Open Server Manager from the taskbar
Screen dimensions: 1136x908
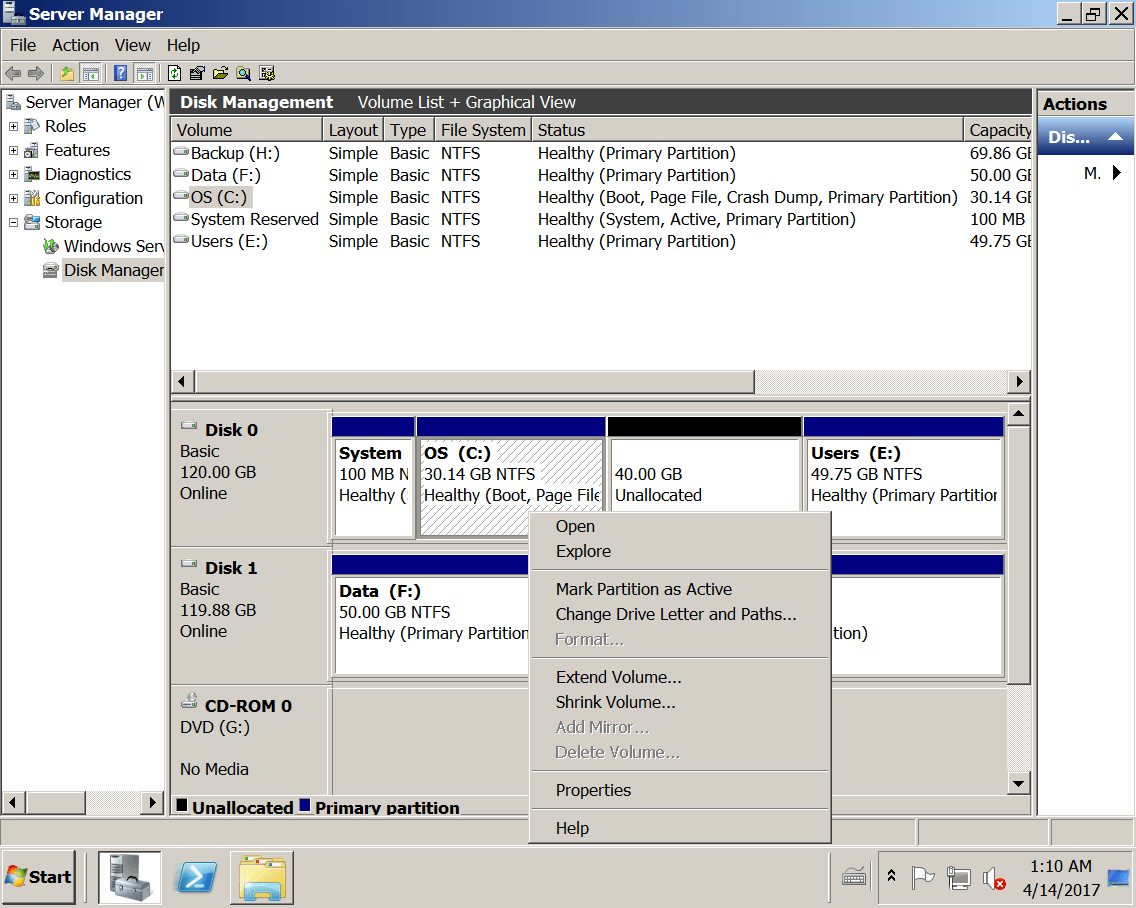(130, 877)
